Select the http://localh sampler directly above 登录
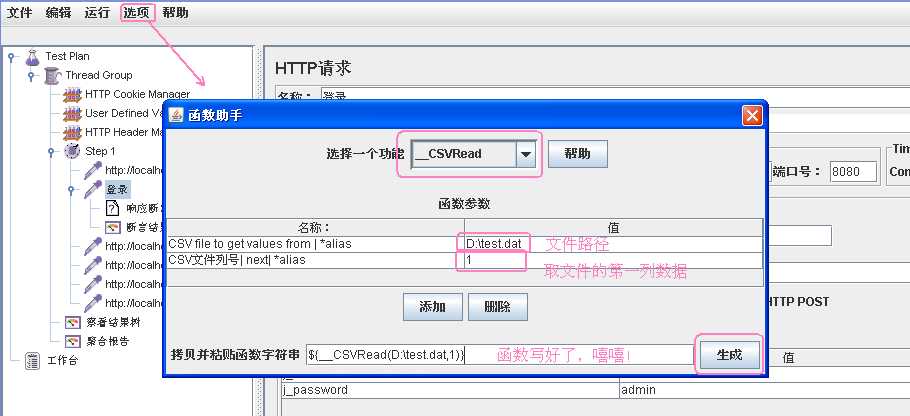Screen dimensions: 910x416 coord(133,171)
